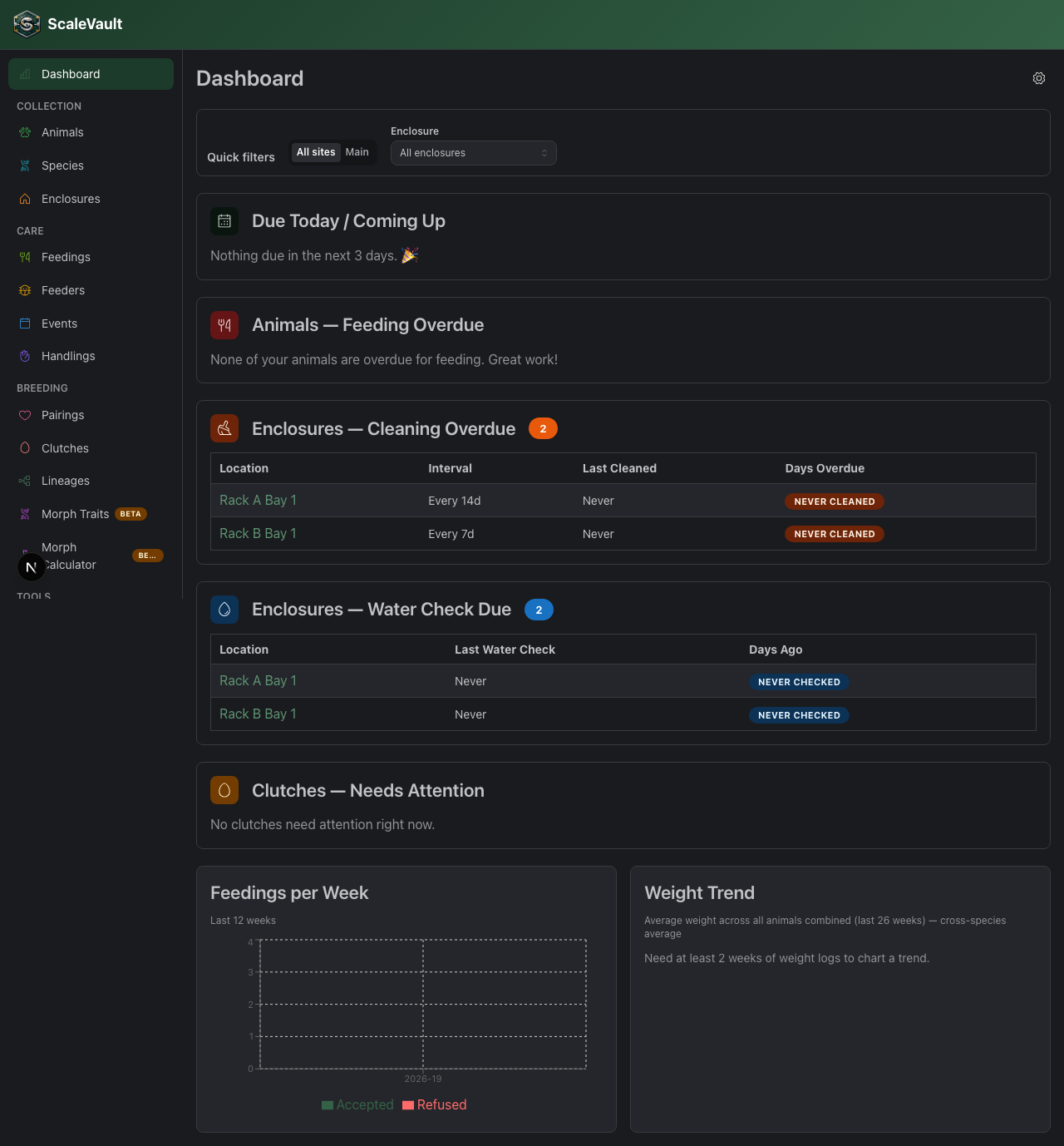
Task: Go to Clutches in the sidebar
Action: coord(91,448)
